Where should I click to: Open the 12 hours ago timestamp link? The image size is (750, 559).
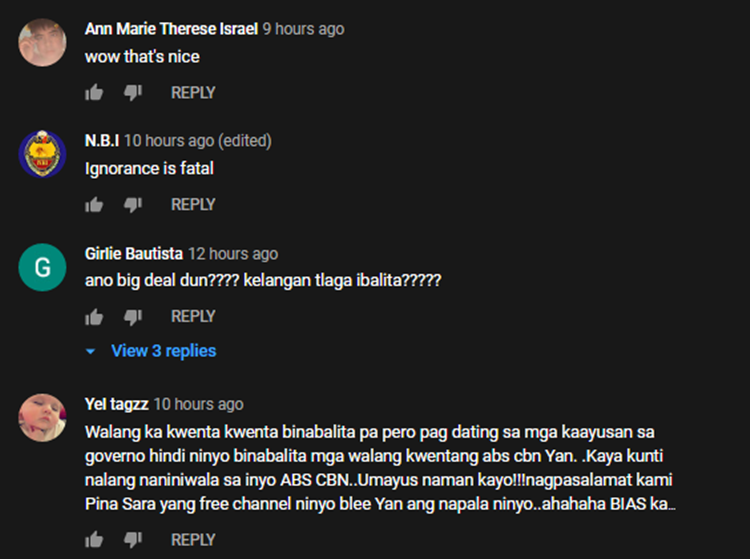pyautogui.click(x=233, y=253)
